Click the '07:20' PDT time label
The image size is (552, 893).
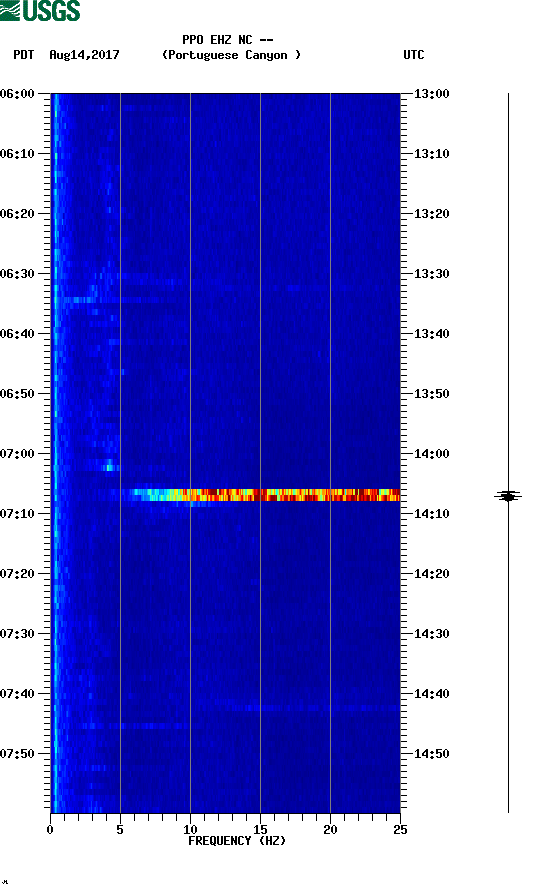18,574
